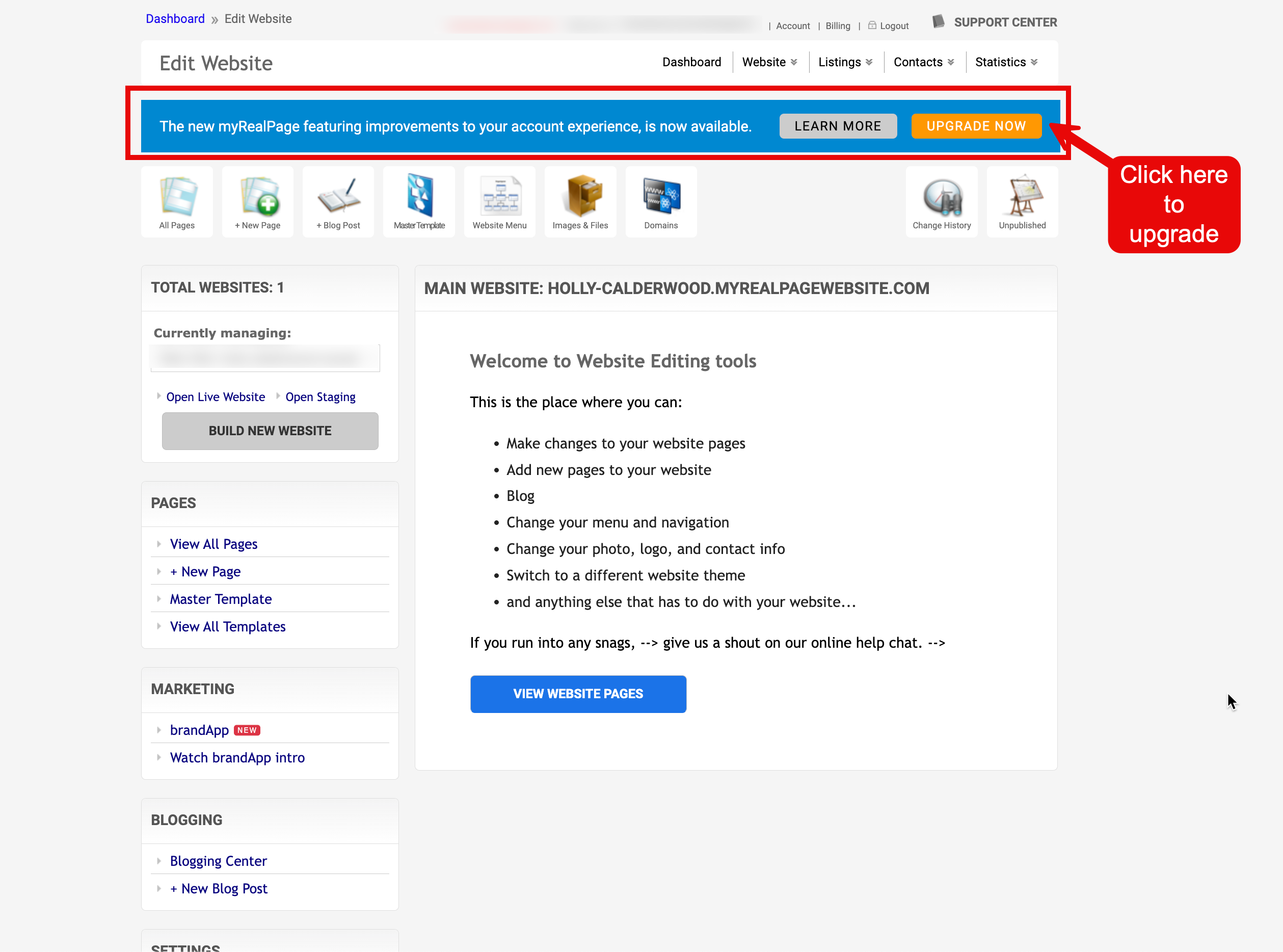Viewport: 1283px width, 952px height.
Task: Select Dashboard in the navigation bar
Action: coord(691,62)
